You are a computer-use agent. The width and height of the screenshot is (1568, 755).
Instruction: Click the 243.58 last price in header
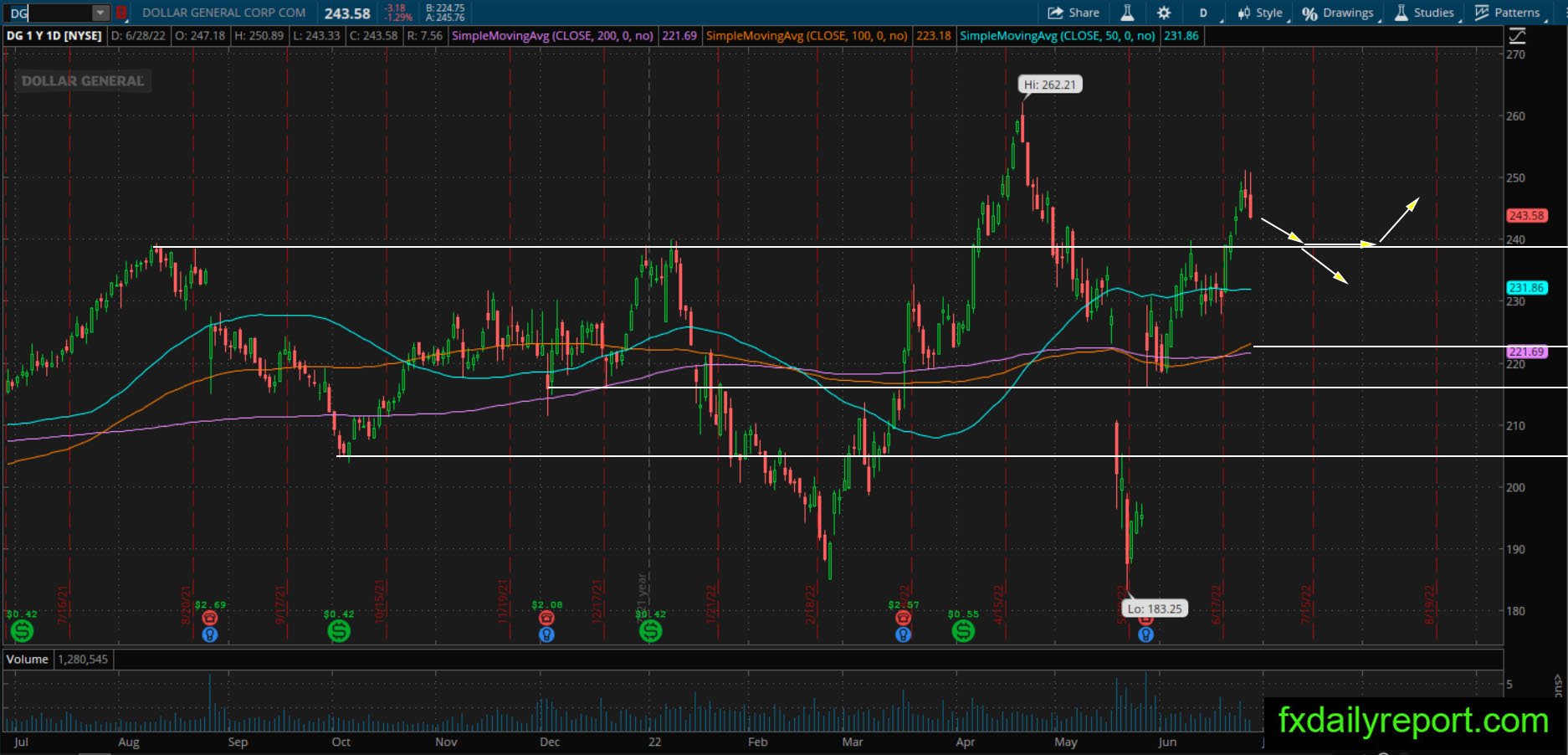(x=347, y=13)
